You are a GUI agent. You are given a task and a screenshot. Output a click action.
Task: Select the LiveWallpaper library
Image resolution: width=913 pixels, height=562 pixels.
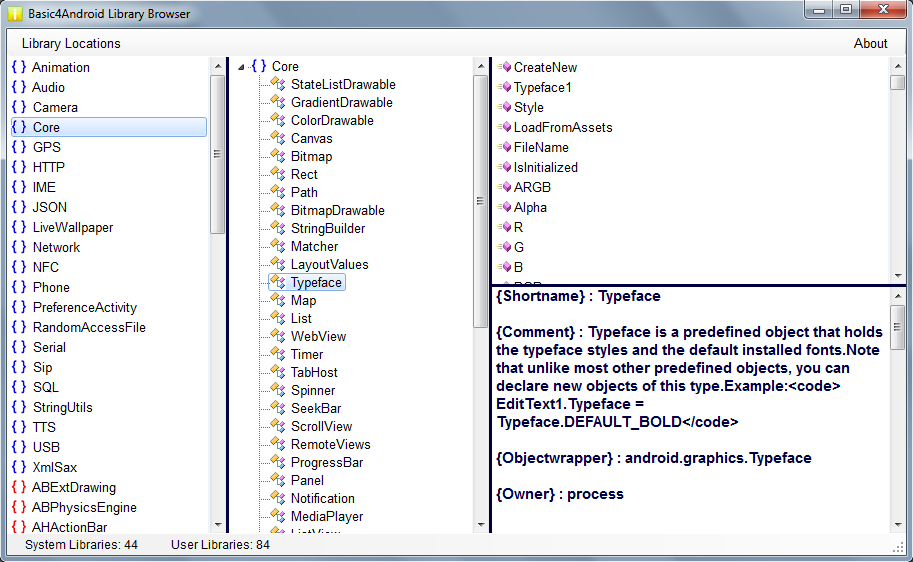click(x=73, y=227)
